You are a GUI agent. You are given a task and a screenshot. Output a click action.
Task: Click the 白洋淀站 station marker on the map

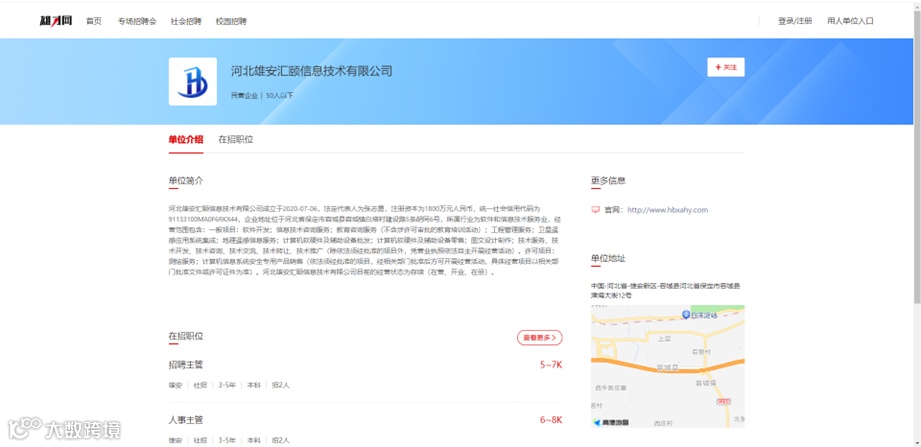click(x=685, y=315)
